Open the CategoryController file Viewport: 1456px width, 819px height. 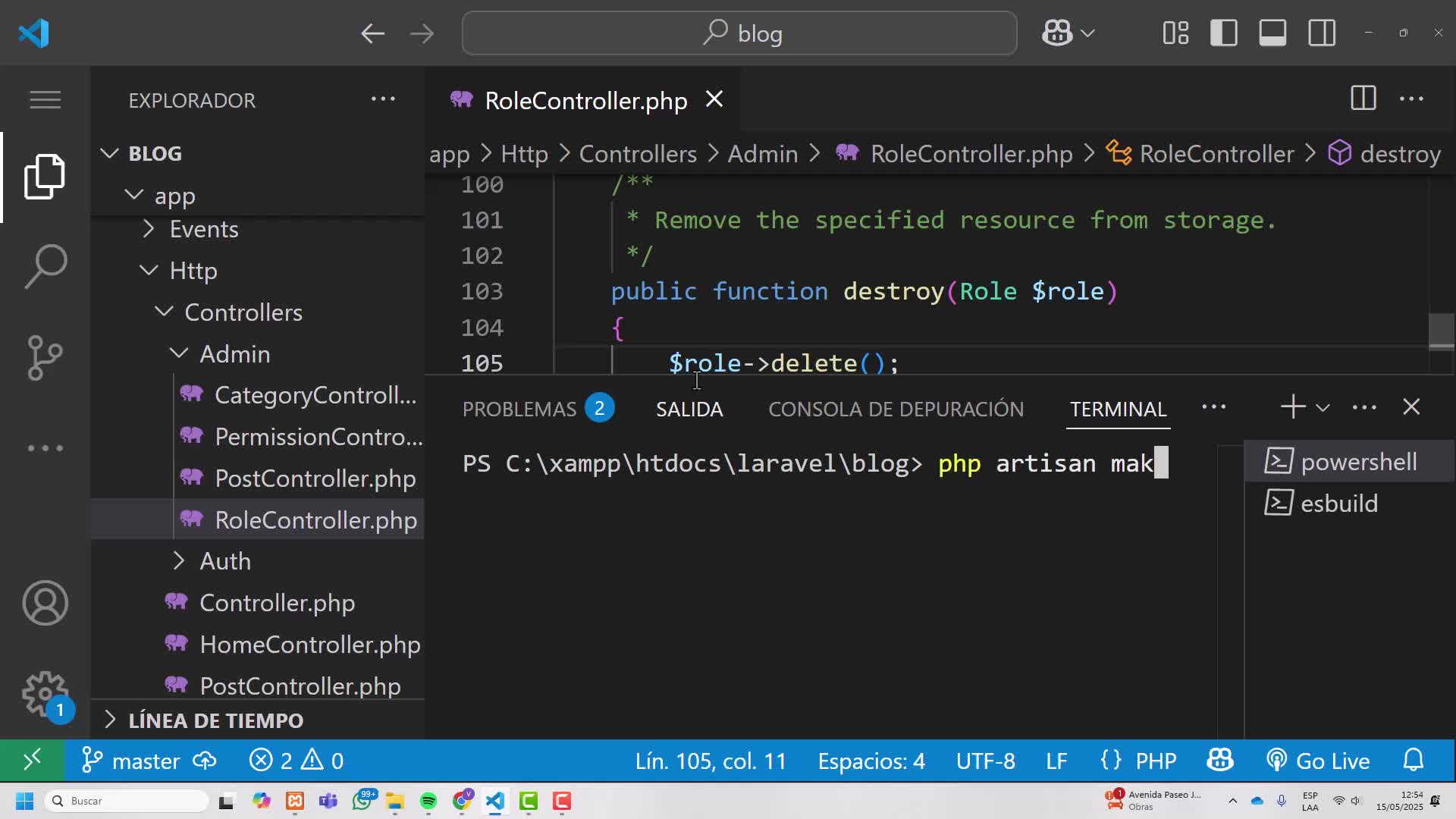[258, 395]
